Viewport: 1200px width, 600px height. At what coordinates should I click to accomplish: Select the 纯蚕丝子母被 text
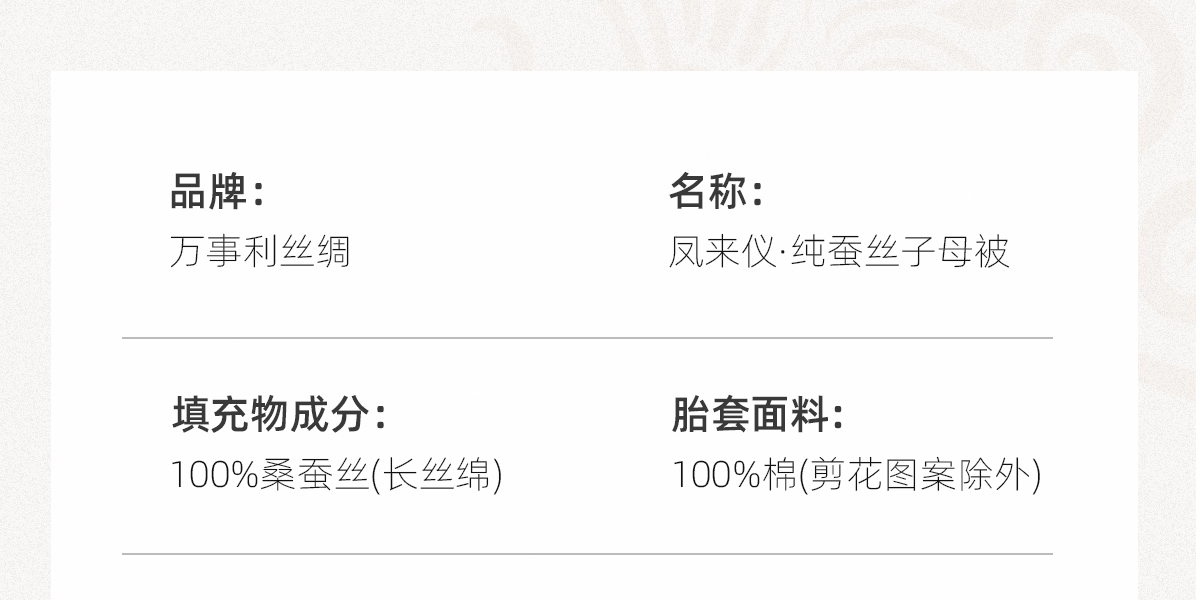click(x=900, y=251)
